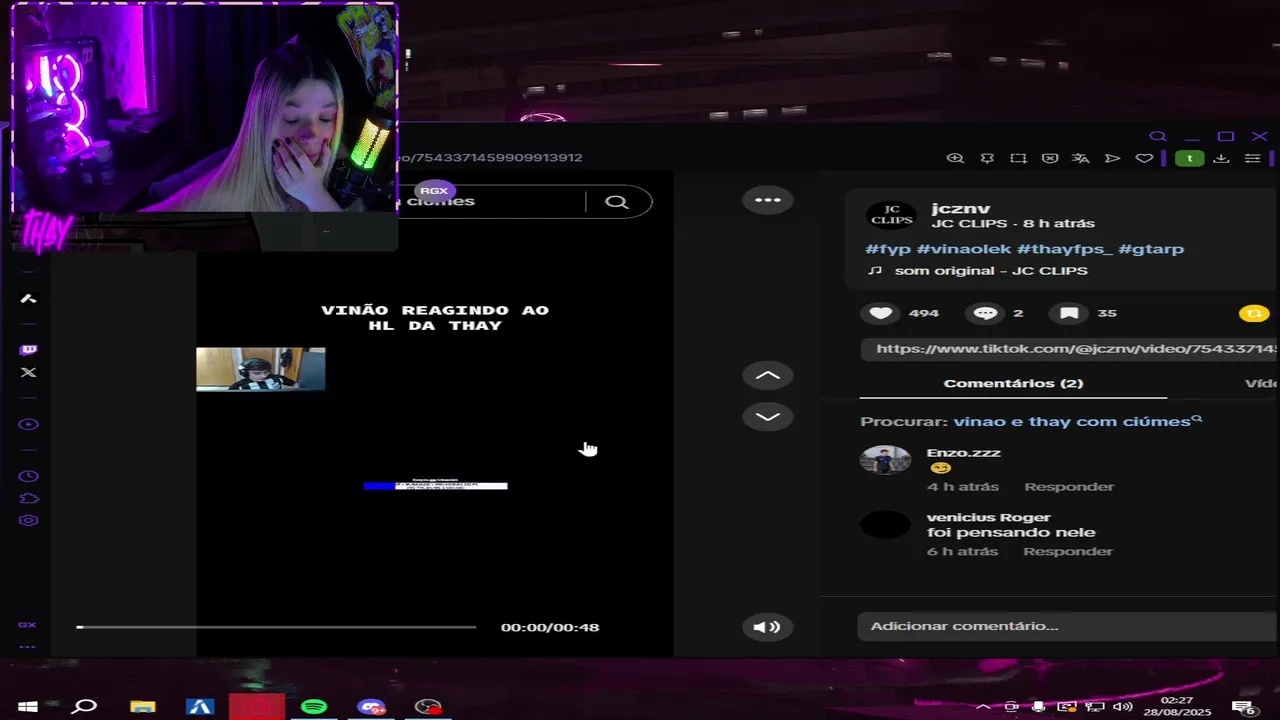Open the video three-dot options menu
Image resolution: width=1280 pixels, height=720 pixels.
(768, 200)
